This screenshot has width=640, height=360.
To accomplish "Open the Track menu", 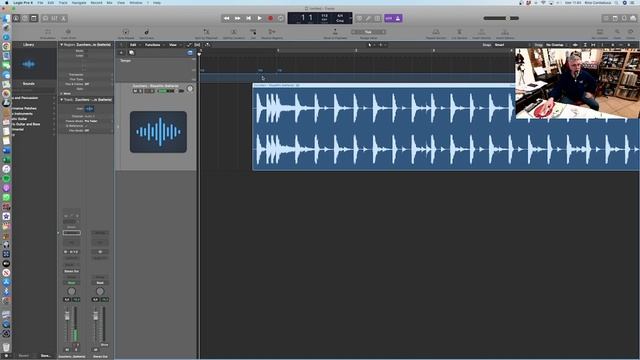I will tap(63, 2).
